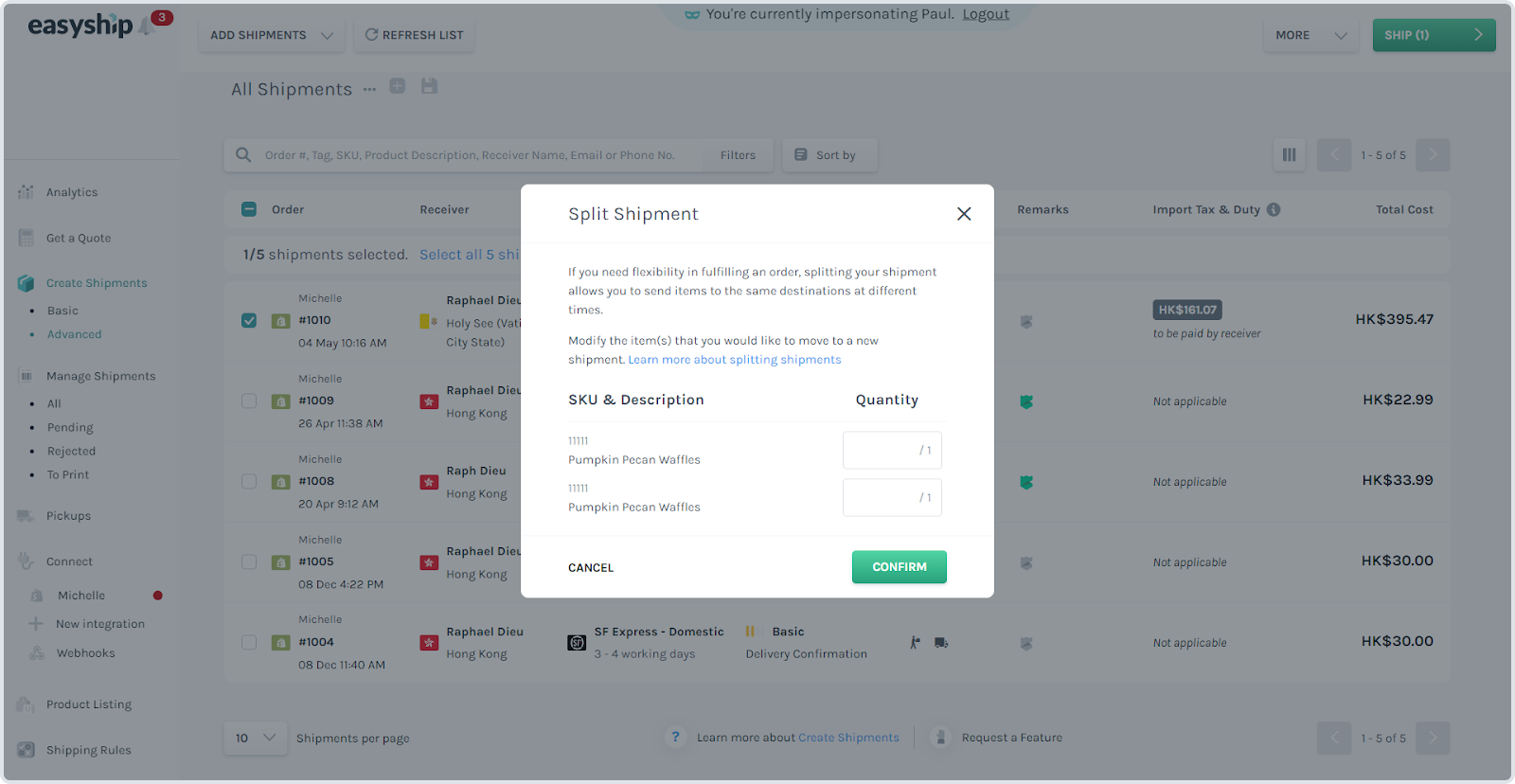Select Basic under Create Shipments
Image resolution: width=1515 pixels, height=784 pixels.
coord(62,311)
